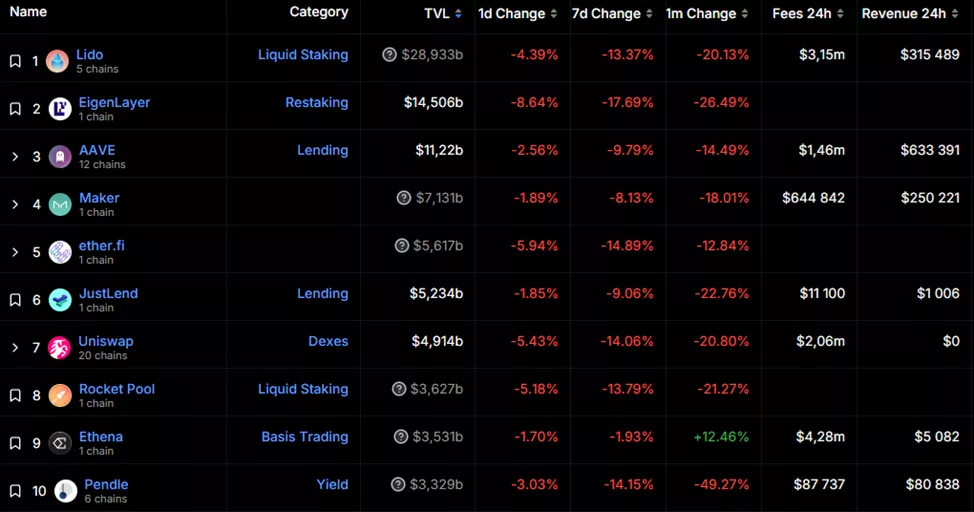974x512 pixels.
Task: Click the Lido protocol logo icon
Action: 57,61
